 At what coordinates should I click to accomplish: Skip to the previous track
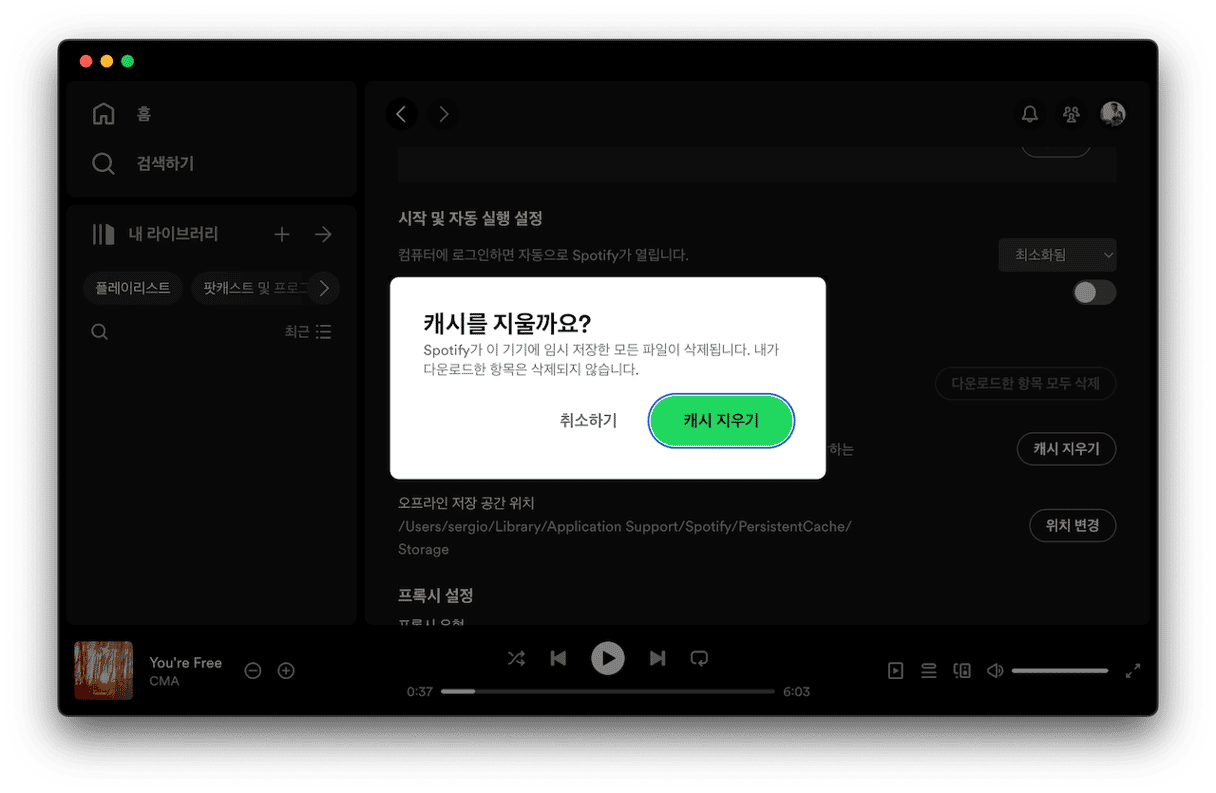pyautogui.click(x=559, y=658)
